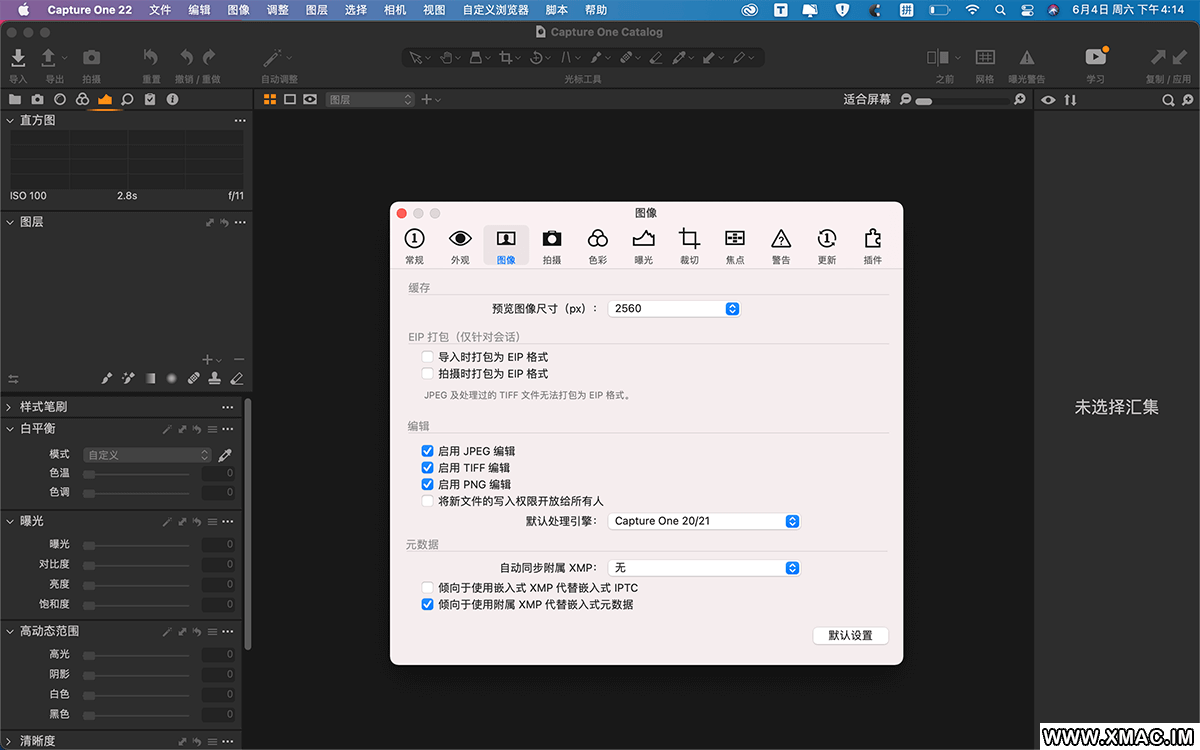Collapse the 直方图 panel
The height and width of the screenshot is (750, 1200).
tap(9, 121)
